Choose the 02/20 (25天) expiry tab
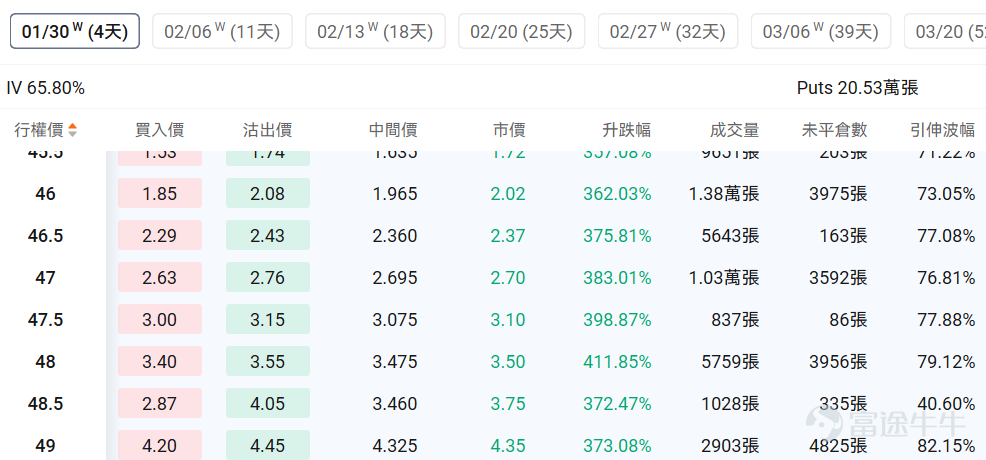 tap(521, 31)
